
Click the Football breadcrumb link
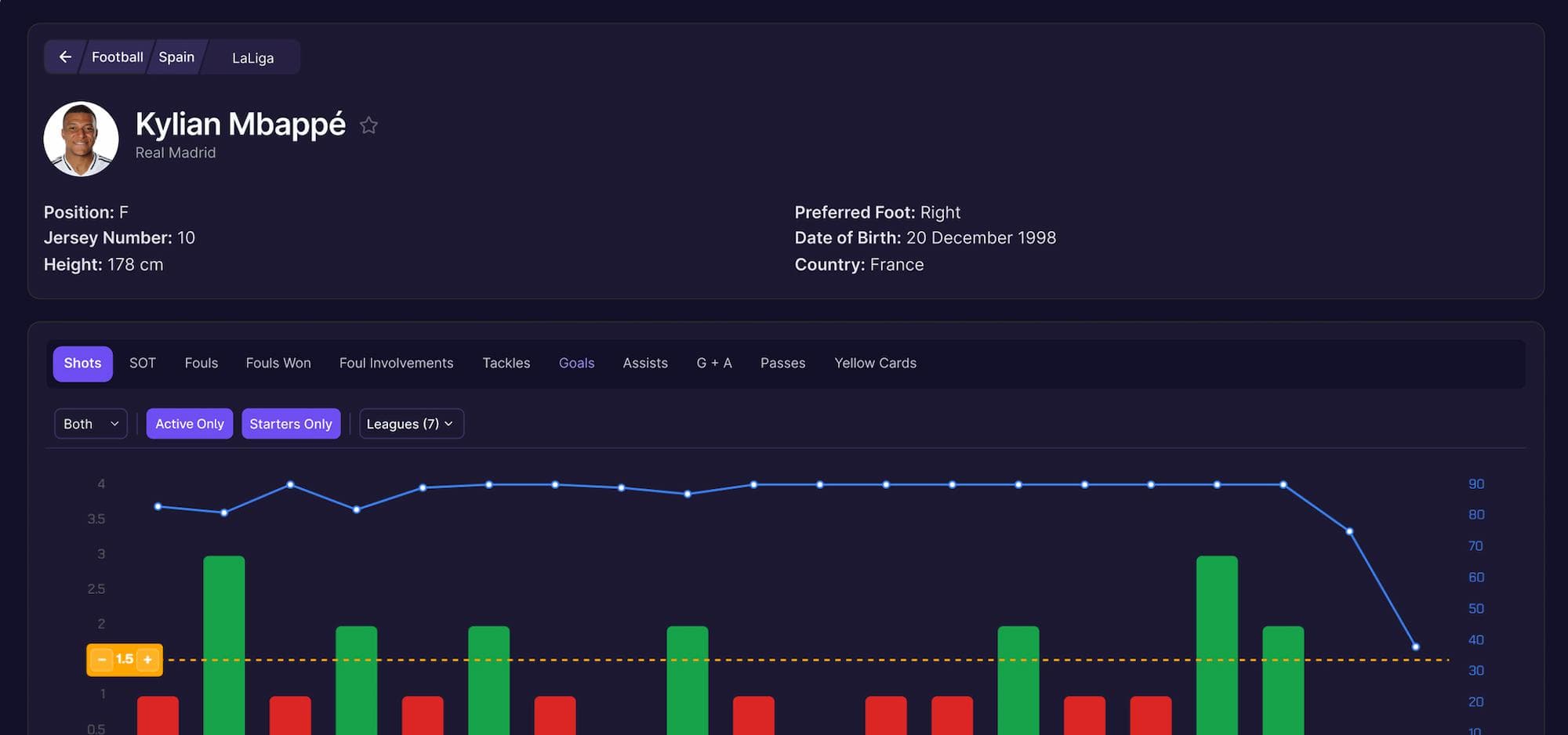[117, 56]
